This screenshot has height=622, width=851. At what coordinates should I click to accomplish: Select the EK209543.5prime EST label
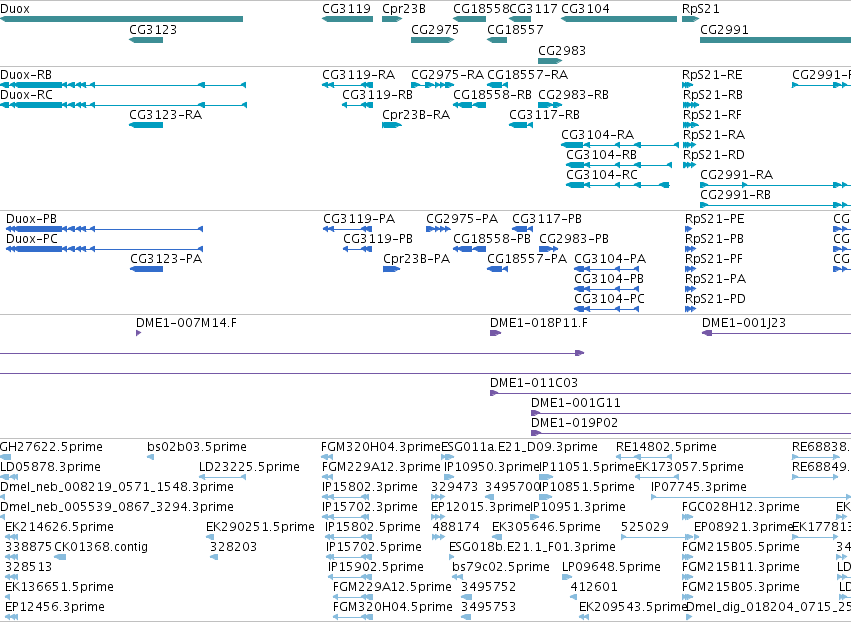click(x=633, y=607)
